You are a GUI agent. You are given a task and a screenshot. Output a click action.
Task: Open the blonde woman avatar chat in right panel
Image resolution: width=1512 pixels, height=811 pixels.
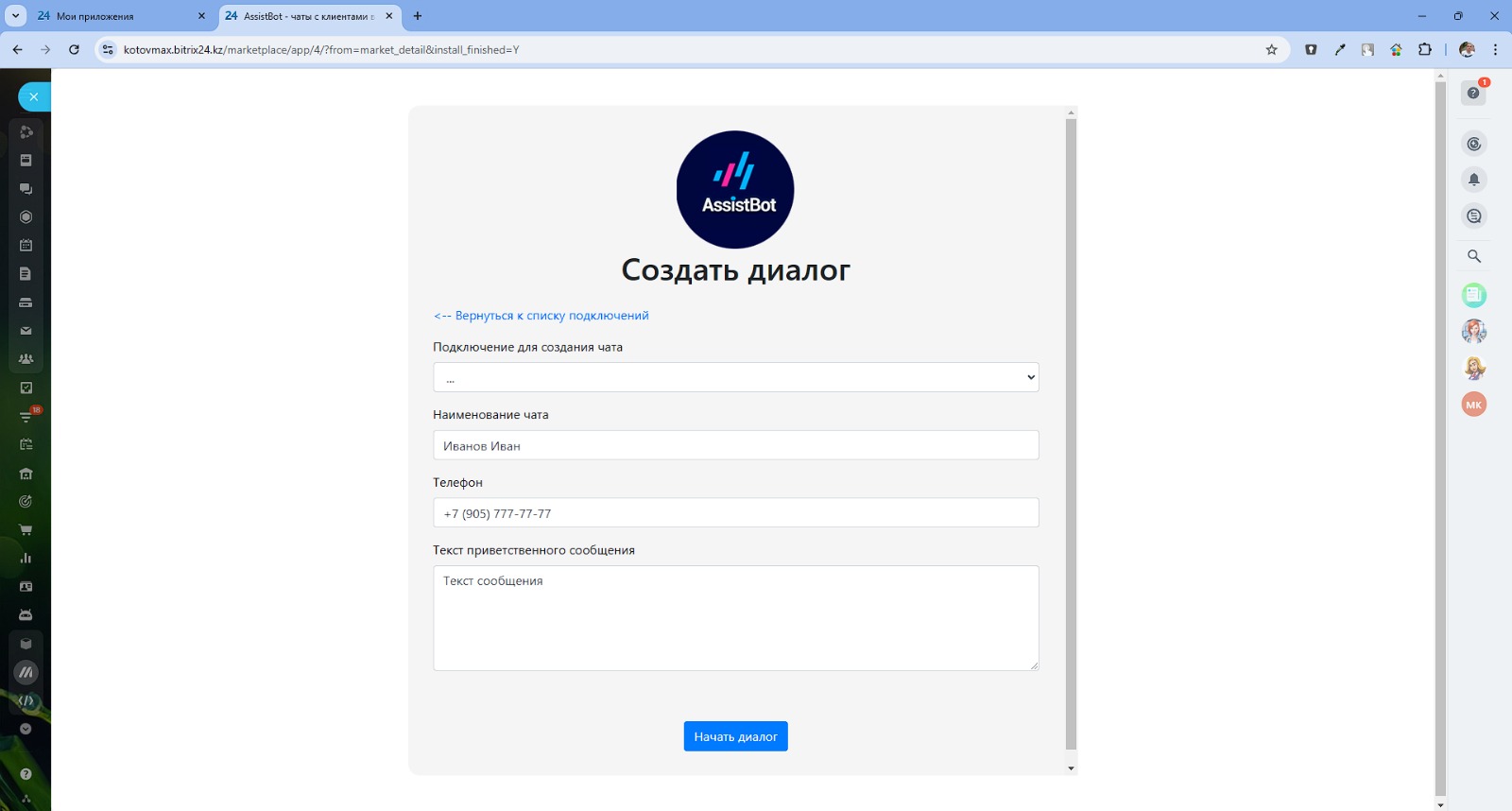[x=1474, y=368]
